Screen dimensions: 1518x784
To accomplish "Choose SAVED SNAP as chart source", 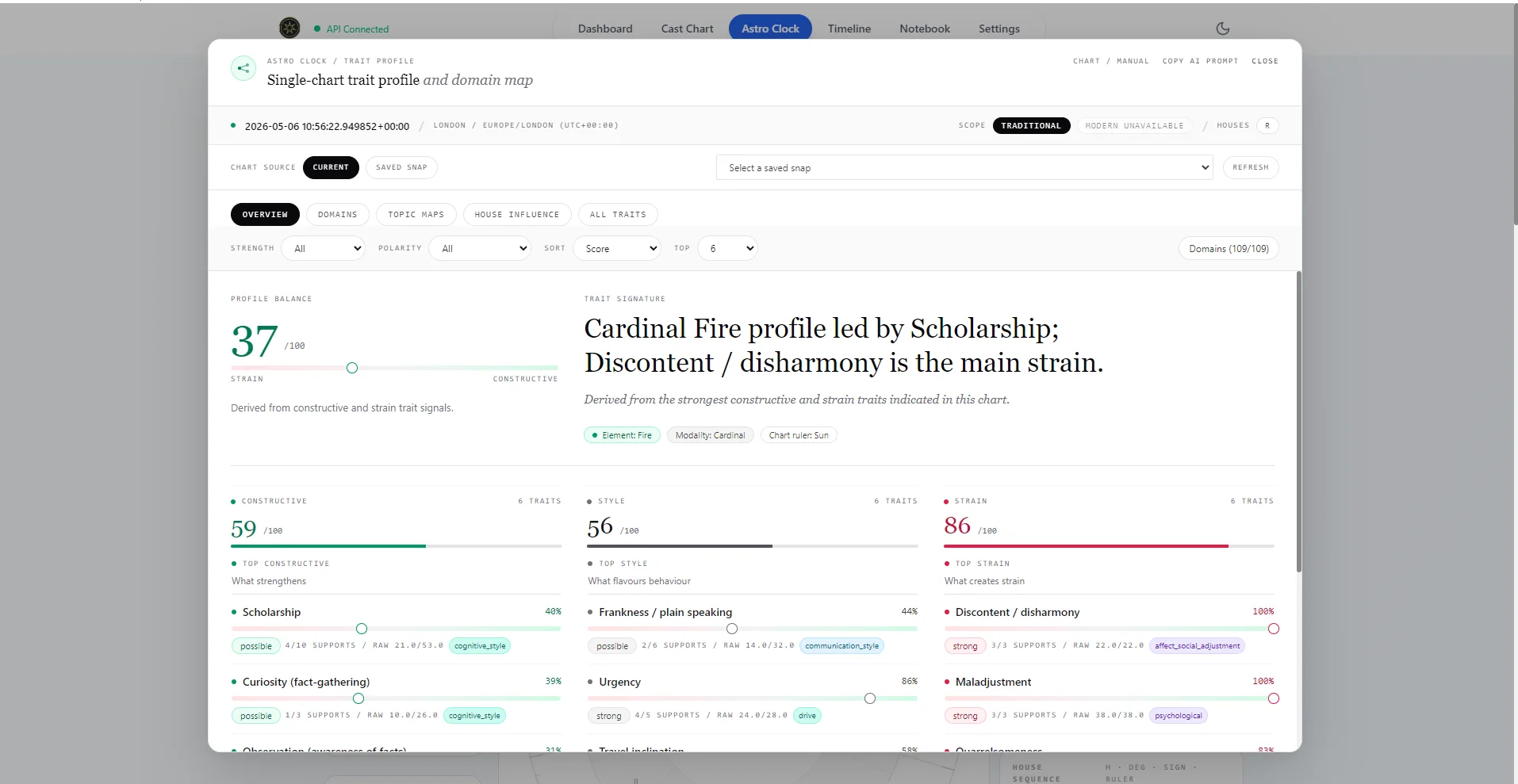I will click(401, 167).
